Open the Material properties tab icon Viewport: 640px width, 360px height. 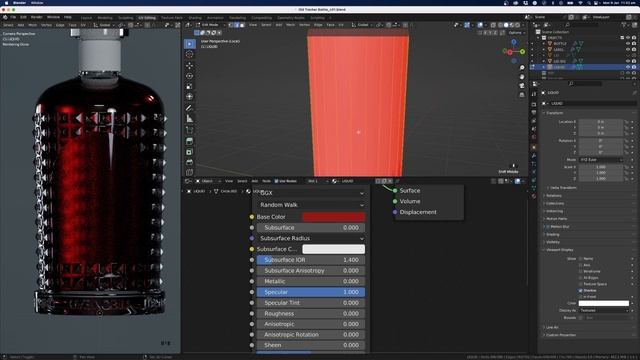(534, 196)
